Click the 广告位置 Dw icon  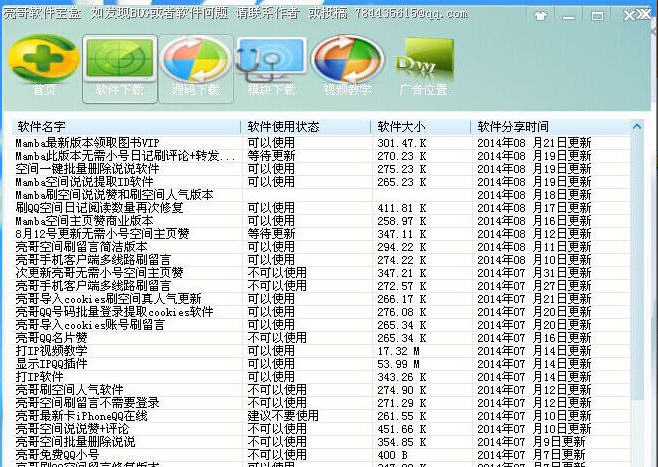424,67
